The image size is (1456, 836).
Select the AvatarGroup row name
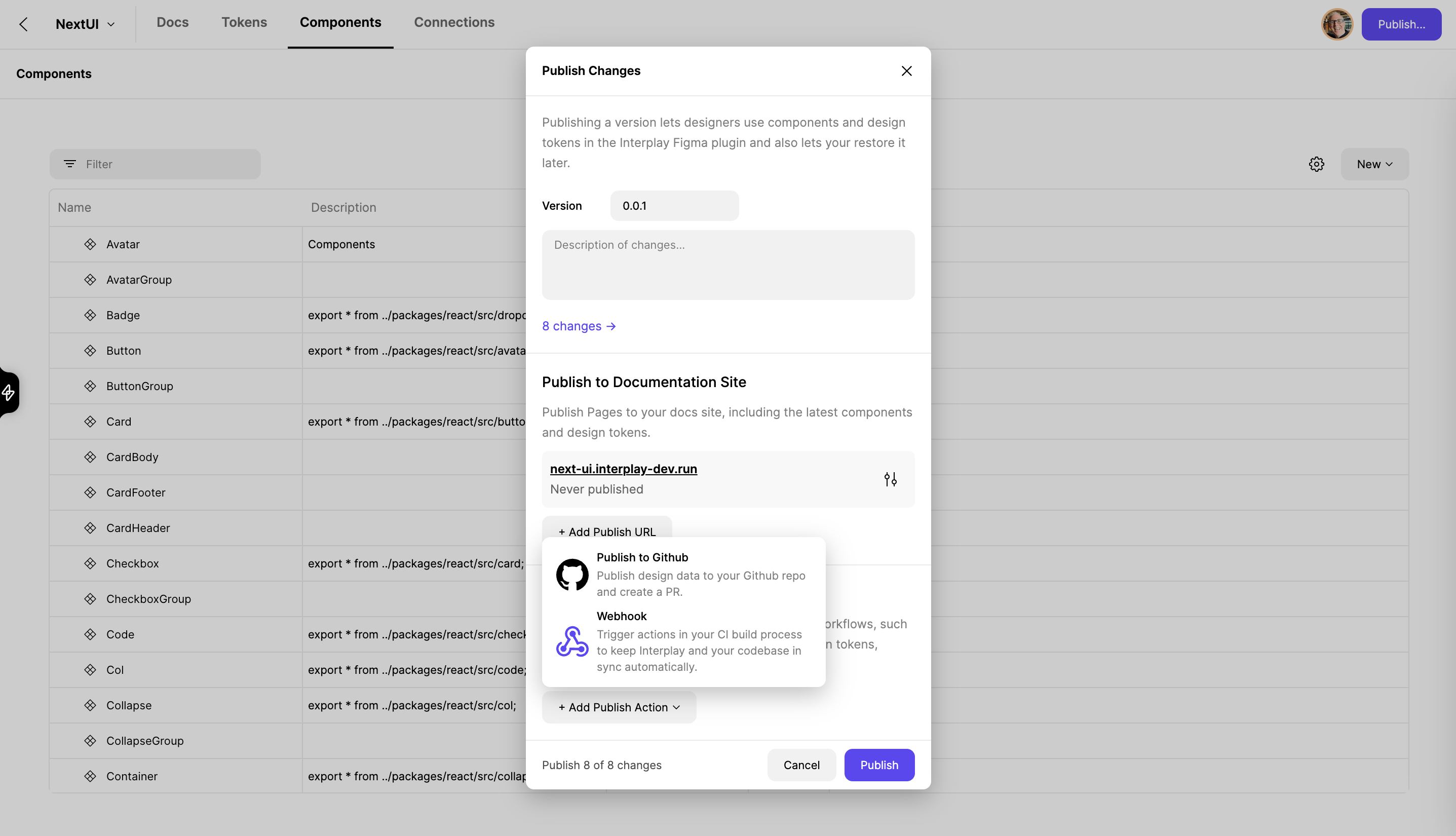(139, 280)
